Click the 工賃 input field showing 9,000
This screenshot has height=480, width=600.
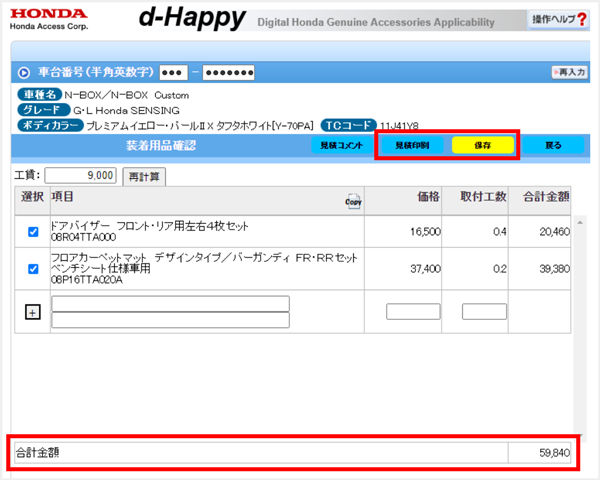pos(80,175)
